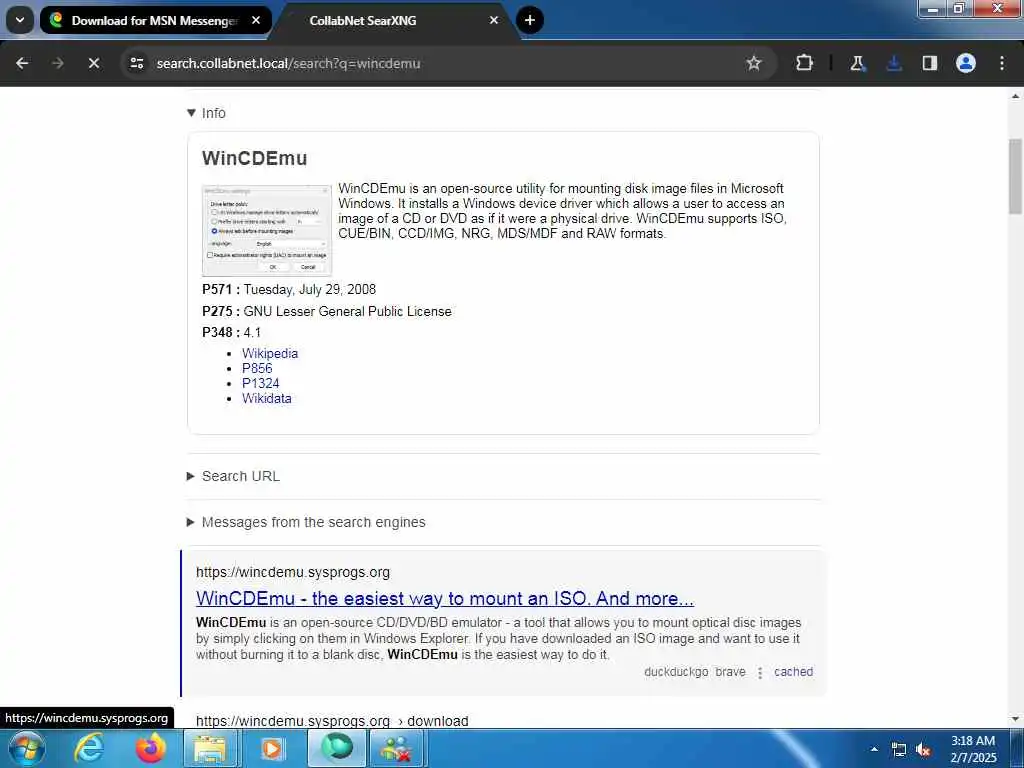Switch to Download for MSN Messenger tab
This screenshot has height=768, width=1024.
point(155,20)
